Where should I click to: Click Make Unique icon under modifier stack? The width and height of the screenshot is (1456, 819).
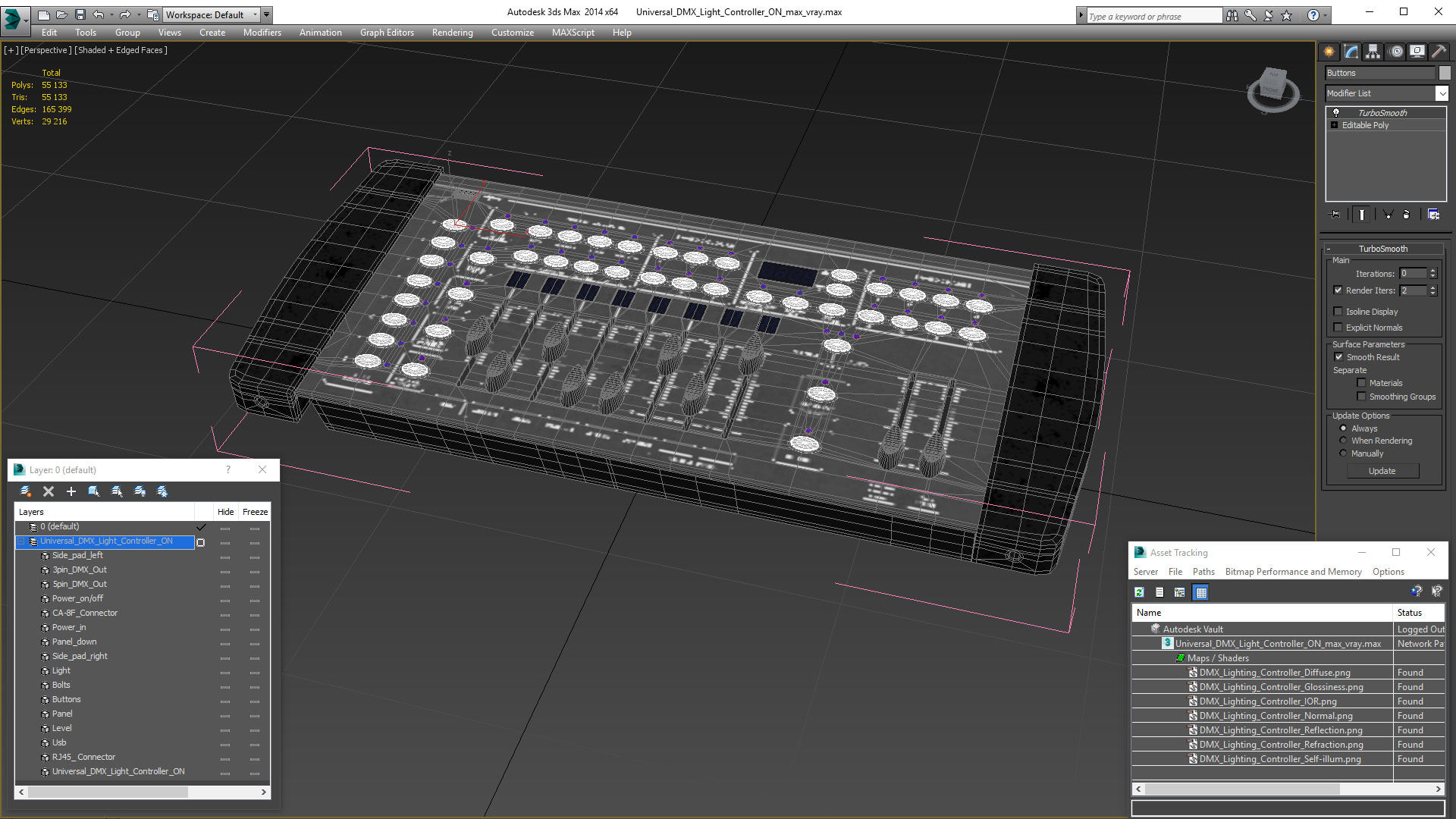1388,215
